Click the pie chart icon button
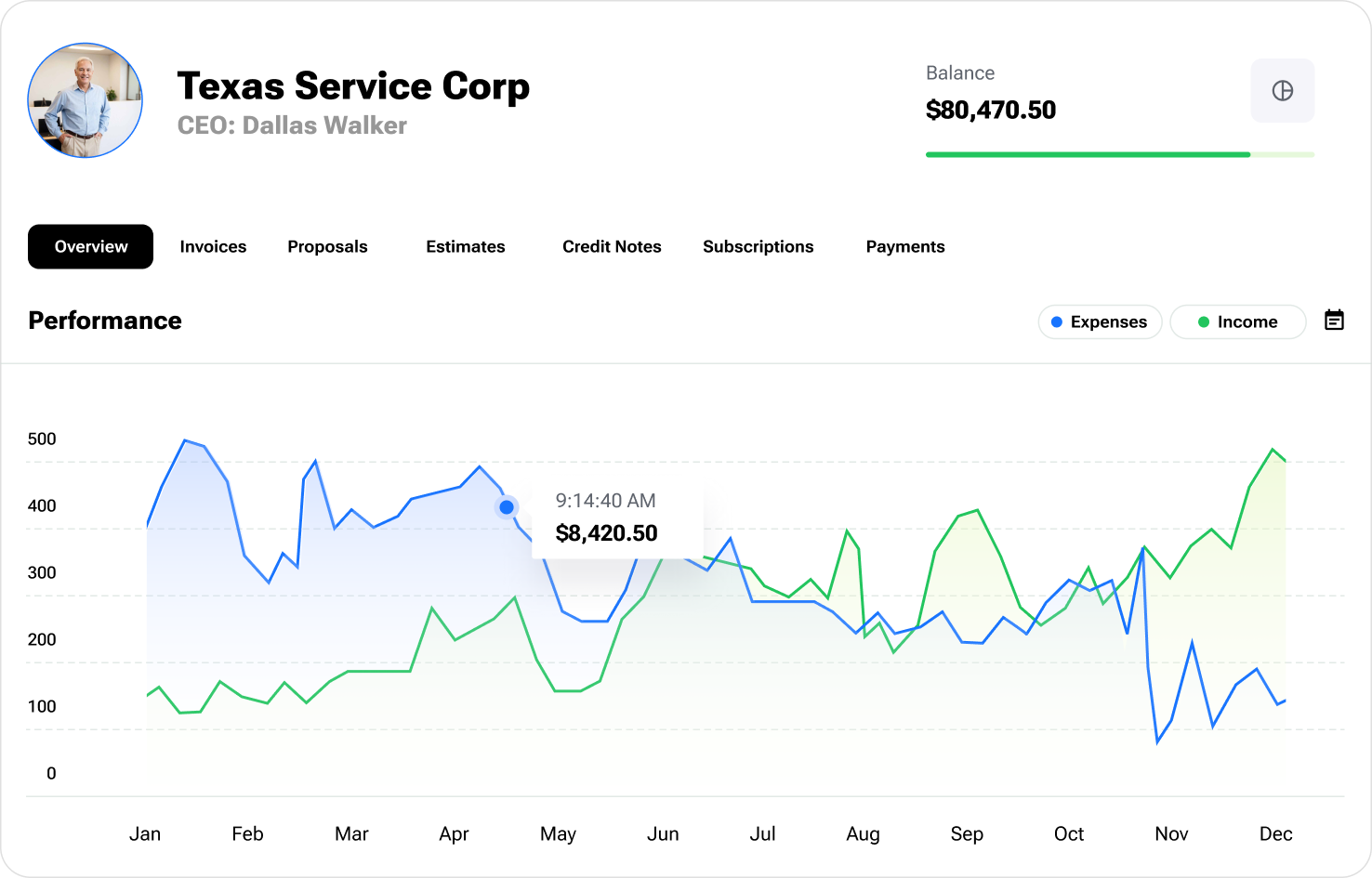Screen dimensions: 1372x878 click(x=1282, y=91)
